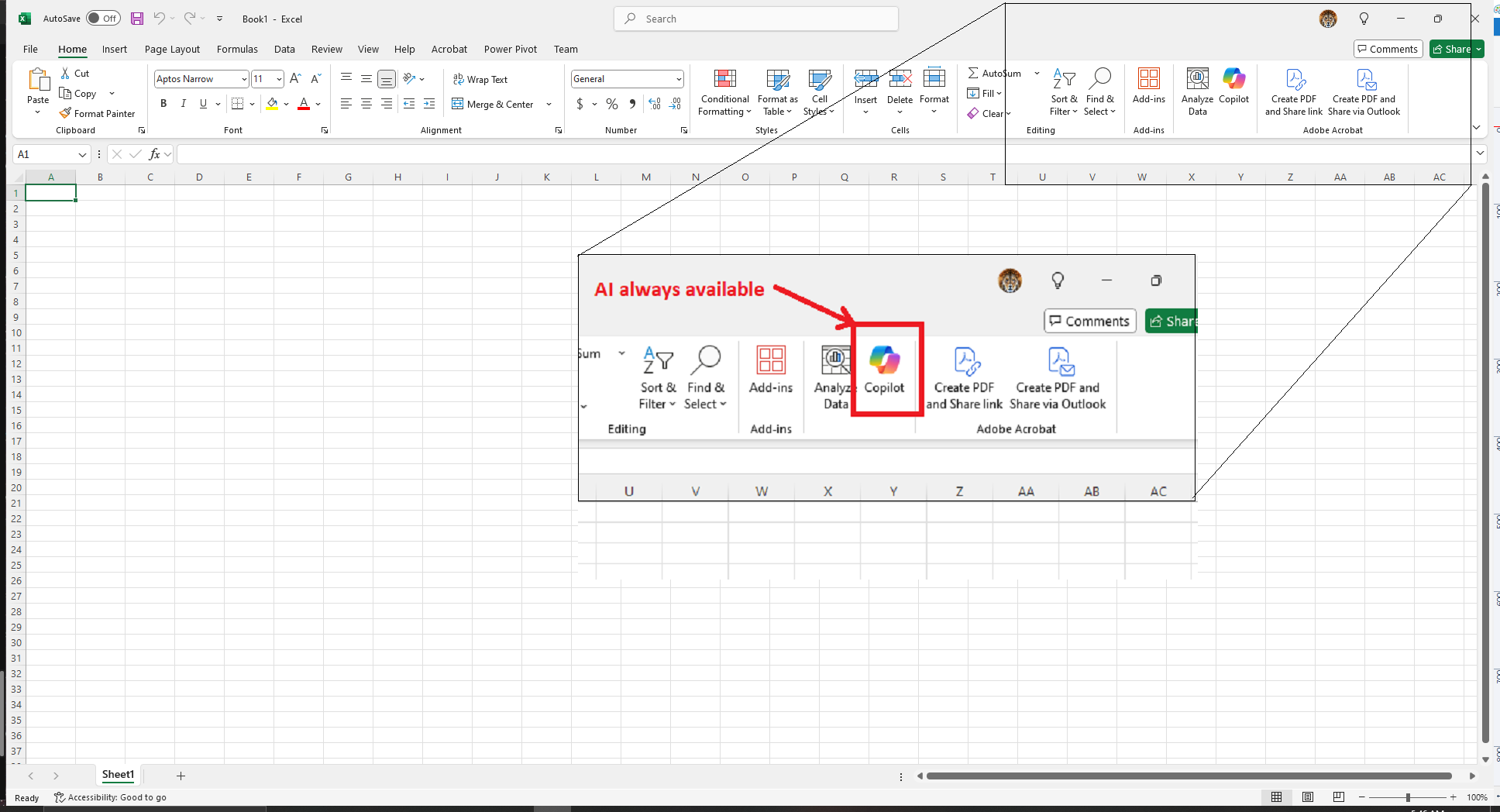This screenshot has height=812, width=1500.
Task: Click the Fill Color swatch button
Action: pyautogui.click(x=272, y=104)
